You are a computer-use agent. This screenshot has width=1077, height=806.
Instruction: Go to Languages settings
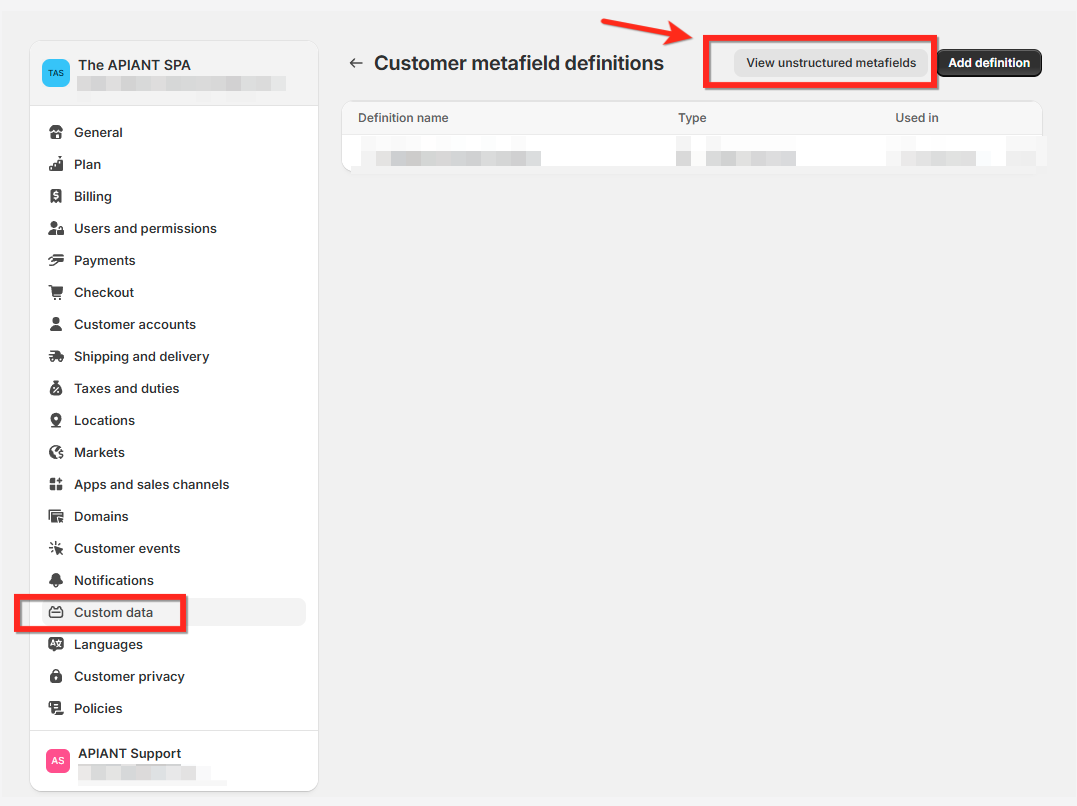pos(108,644)
